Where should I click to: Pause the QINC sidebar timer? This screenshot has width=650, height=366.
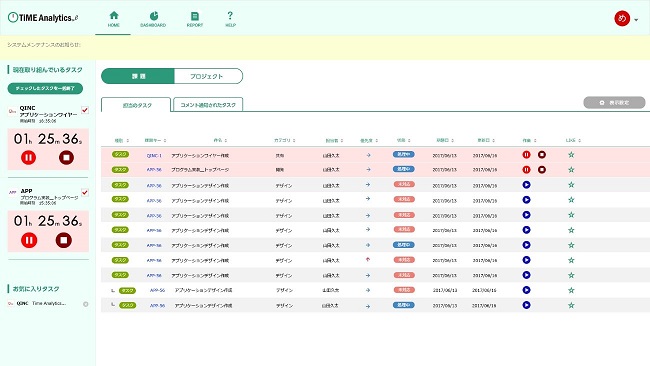29,158
